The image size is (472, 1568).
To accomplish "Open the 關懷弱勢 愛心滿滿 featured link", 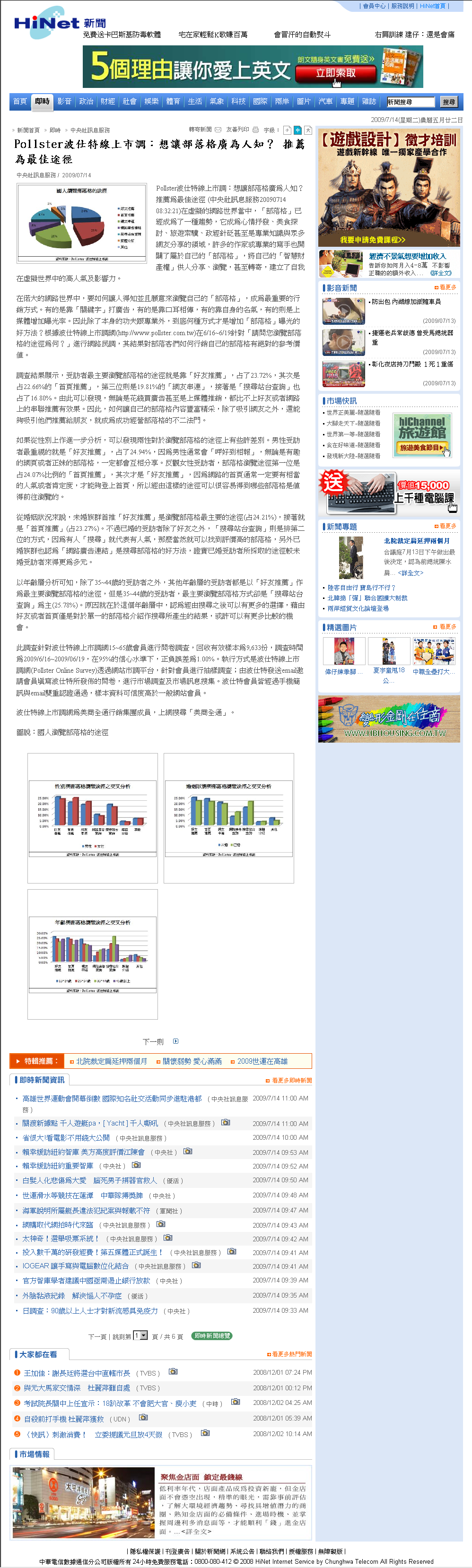I will coord(192,1062).
